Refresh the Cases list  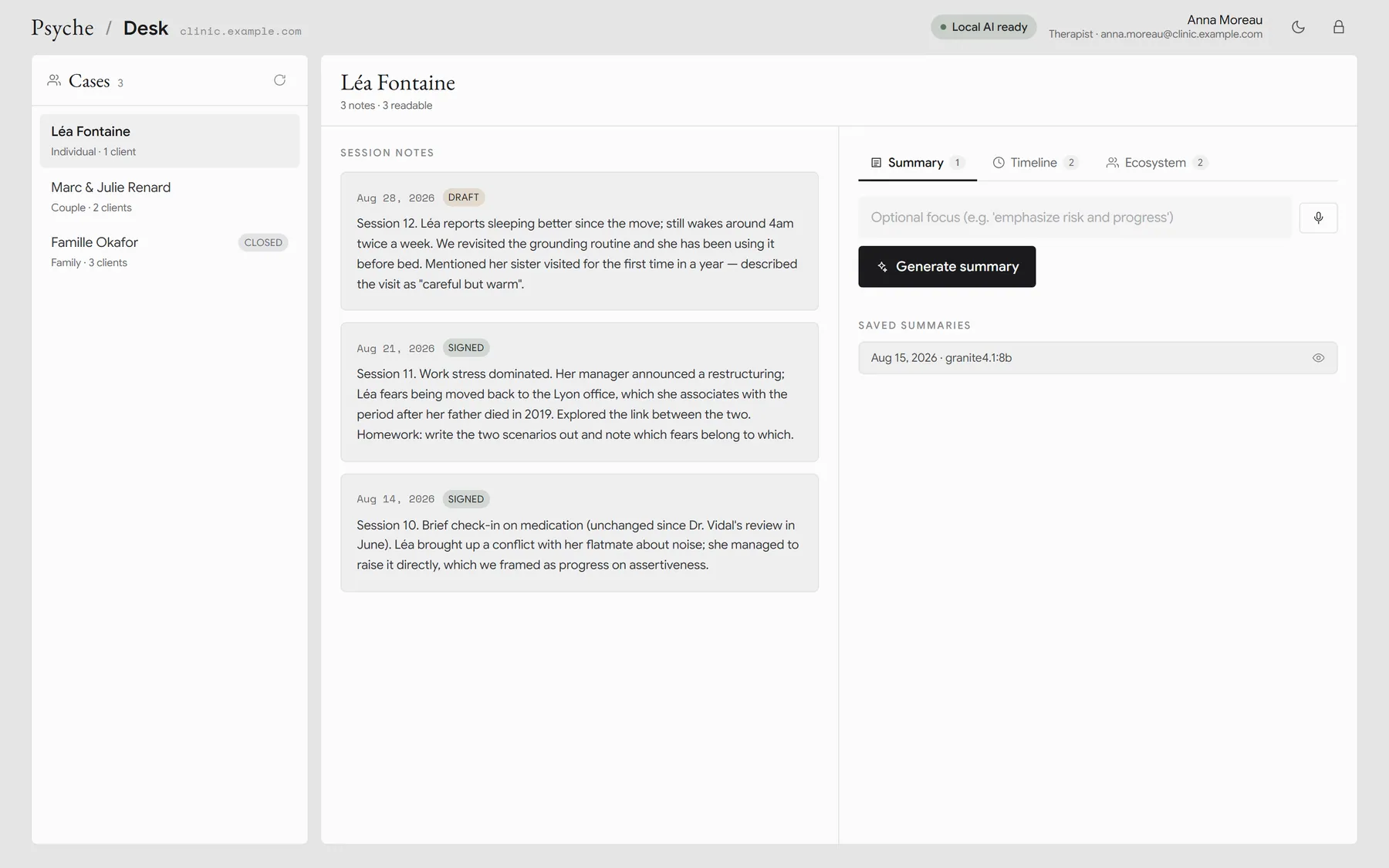pyautogui.click(x=280, y=80)
